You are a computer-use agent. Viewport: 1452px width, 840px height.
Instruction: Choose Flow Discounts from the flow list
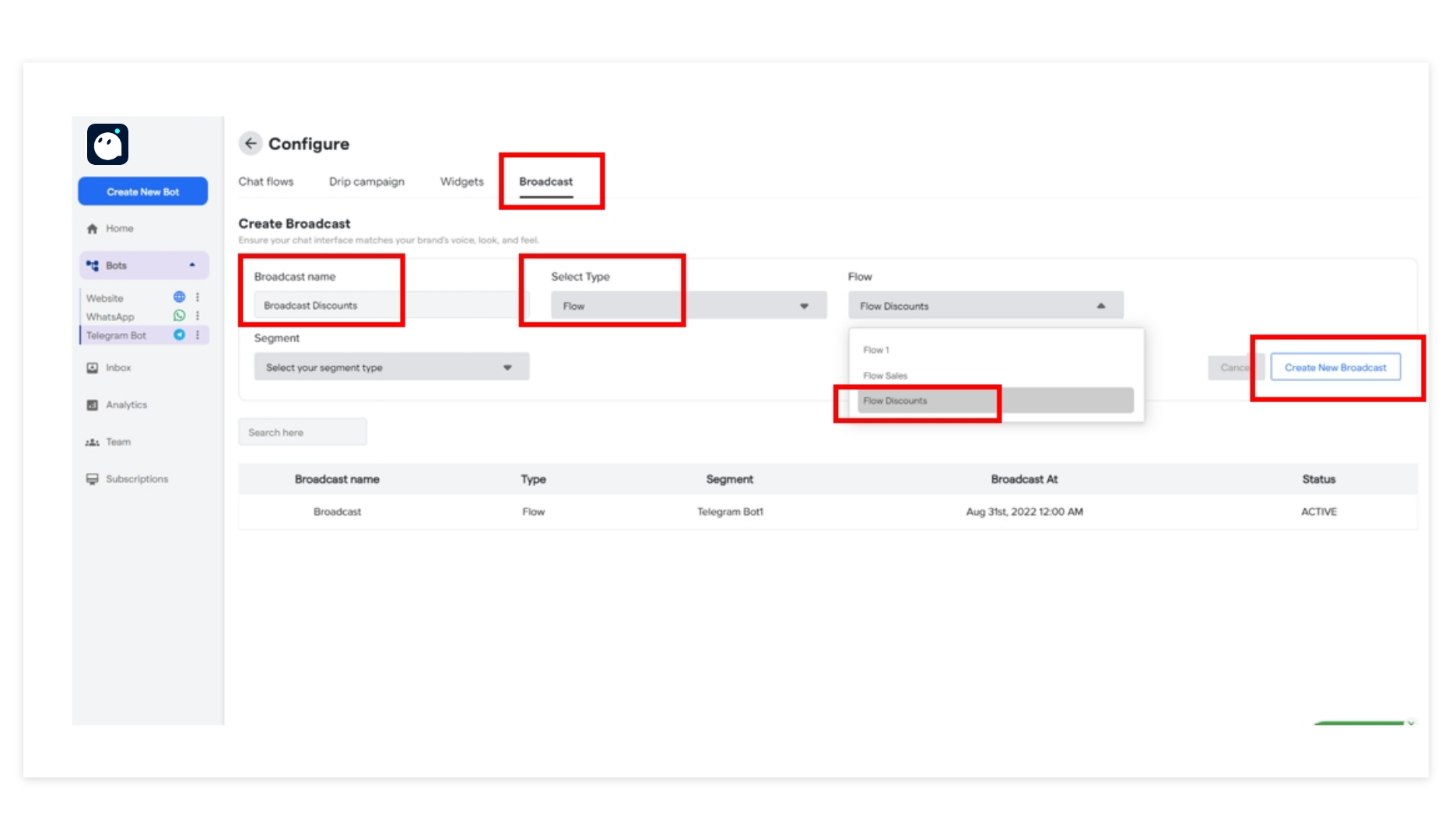996,401
